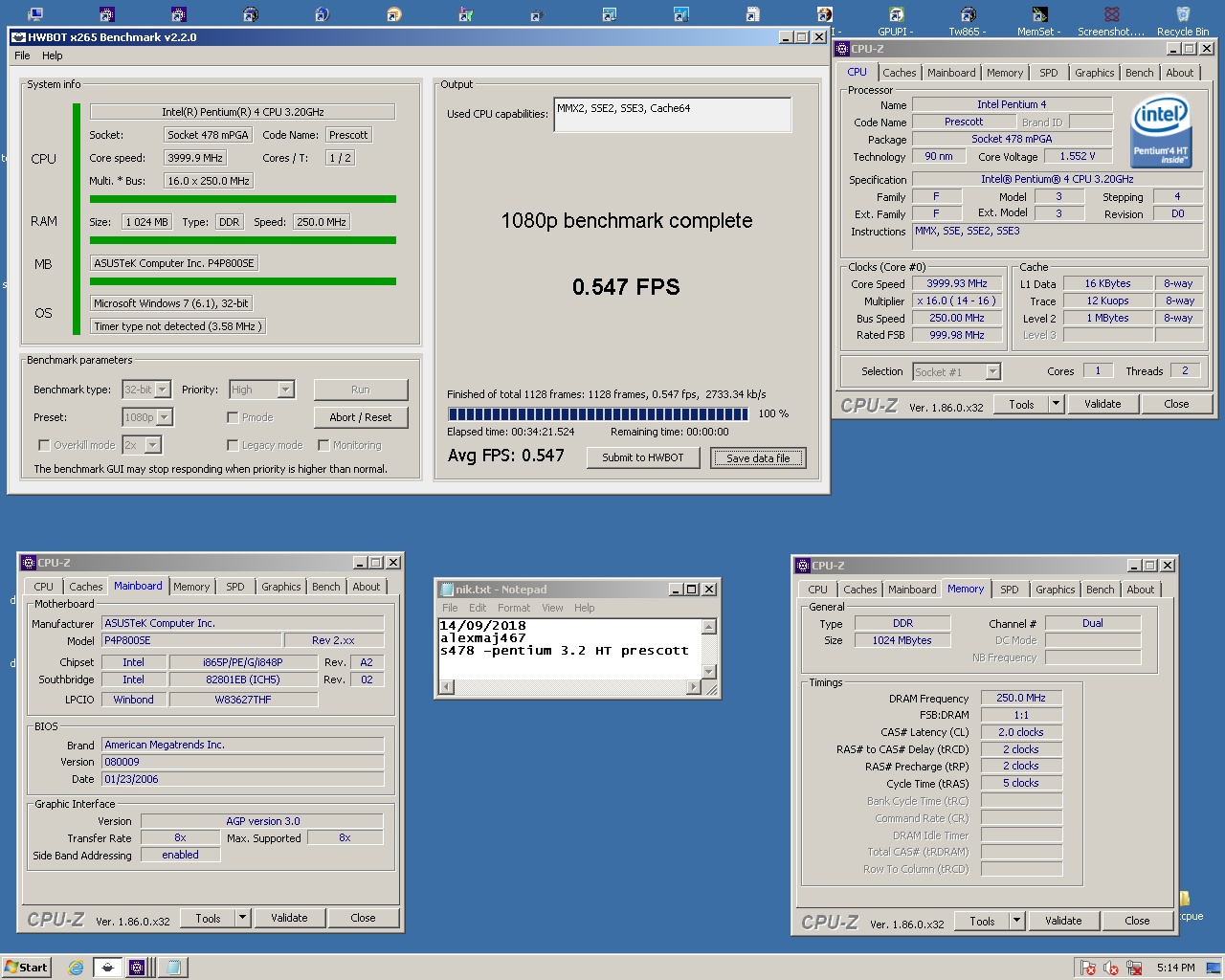Switch to the Notepad taskbar button
This screenshot has height=980, width=1225.
[173, 967]
